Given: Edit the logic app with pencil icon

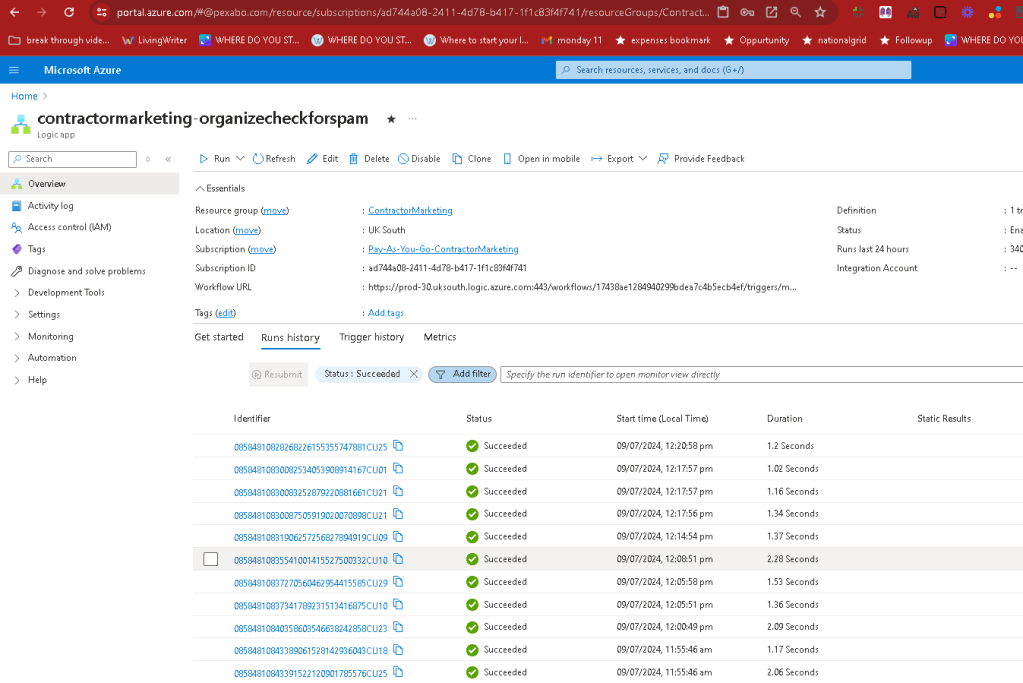Looking at the screenshot, I should [x=322, y=159].
